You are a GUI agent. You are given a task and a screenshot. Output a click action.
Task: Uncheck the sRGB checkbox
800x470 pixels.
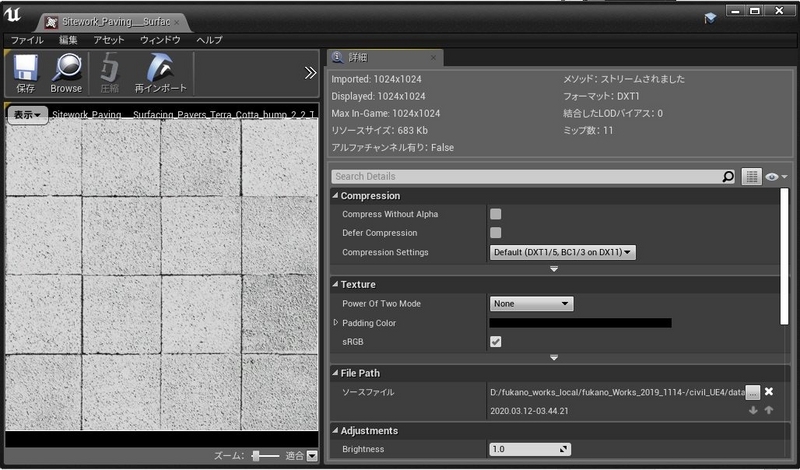click(495, 342)
